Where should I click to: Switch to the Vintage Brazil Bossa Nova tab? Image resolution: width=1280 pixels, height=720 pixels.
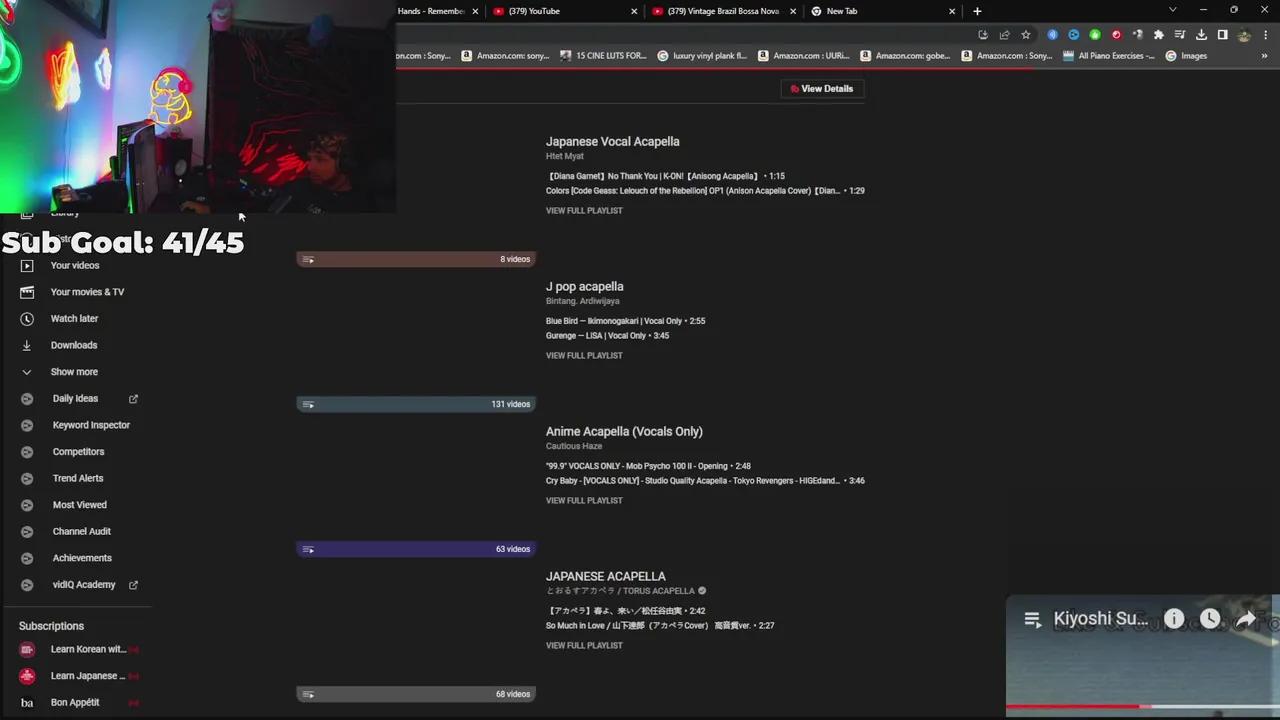click(723, 11)
